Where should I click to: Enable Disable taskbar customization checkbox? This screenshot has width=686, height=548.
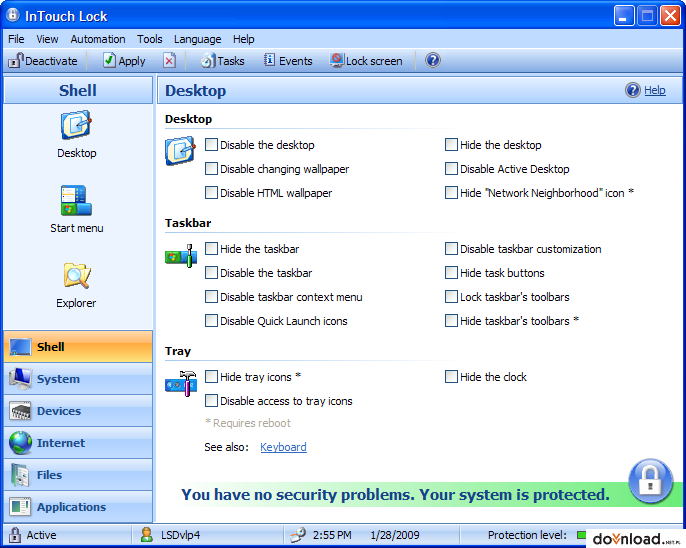point(451,249)
